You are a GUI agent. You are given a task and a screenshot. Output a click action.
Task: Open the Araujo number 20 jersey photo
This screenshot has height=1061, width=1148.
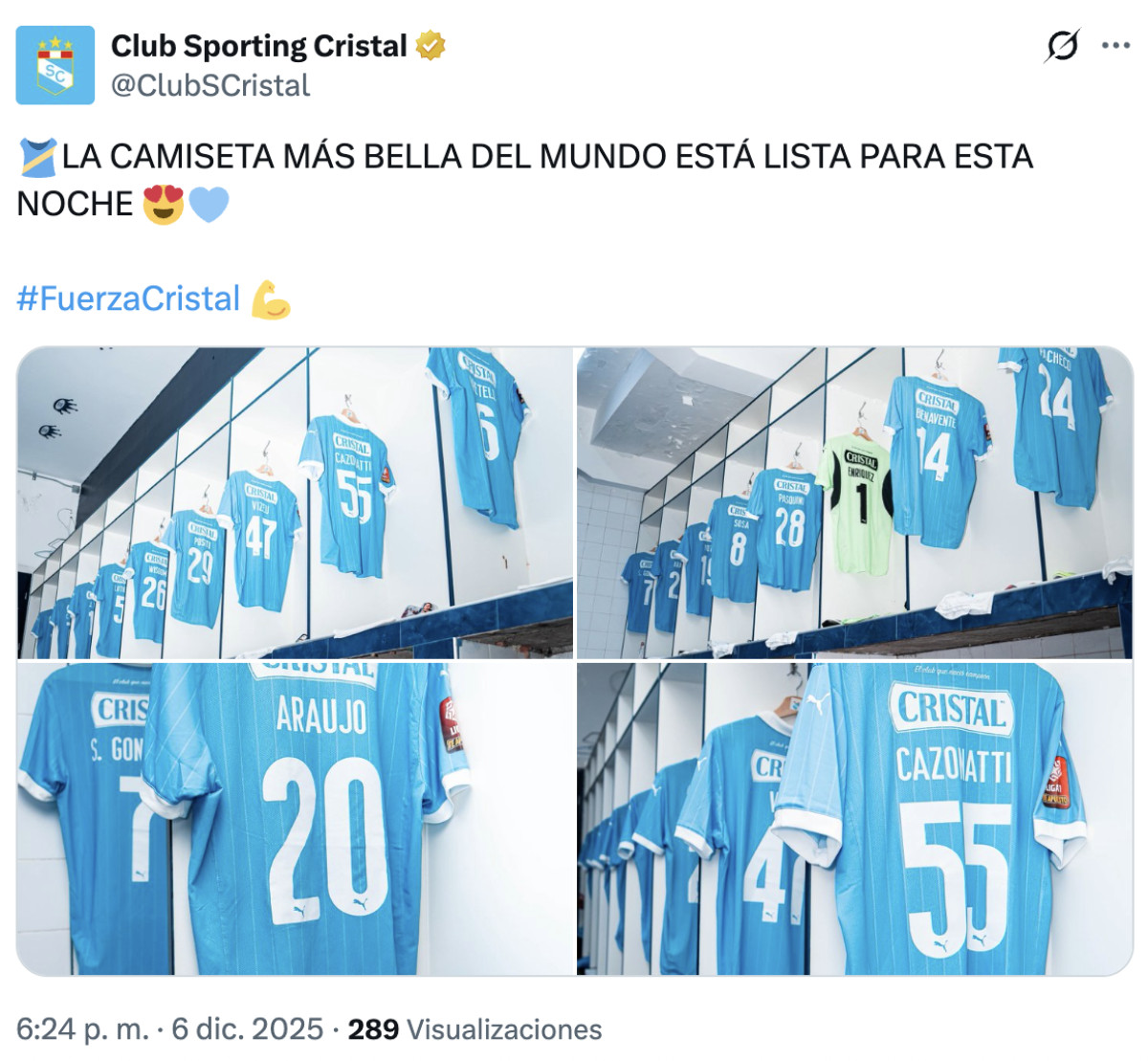pyautogui.click(x=295, y=819)
